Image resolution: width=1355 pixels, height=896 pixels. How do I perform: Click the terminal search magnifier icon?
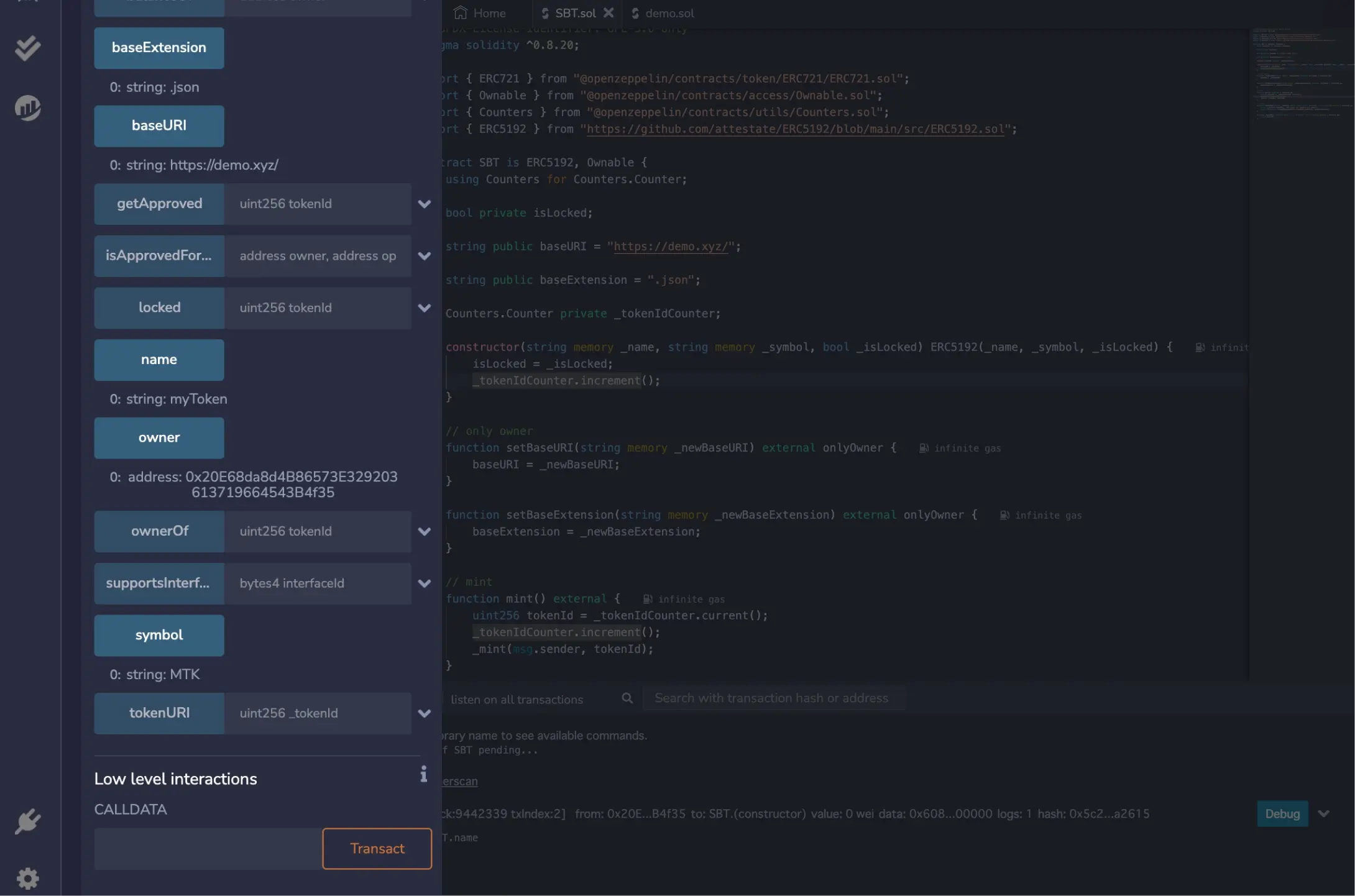point(627,698)
